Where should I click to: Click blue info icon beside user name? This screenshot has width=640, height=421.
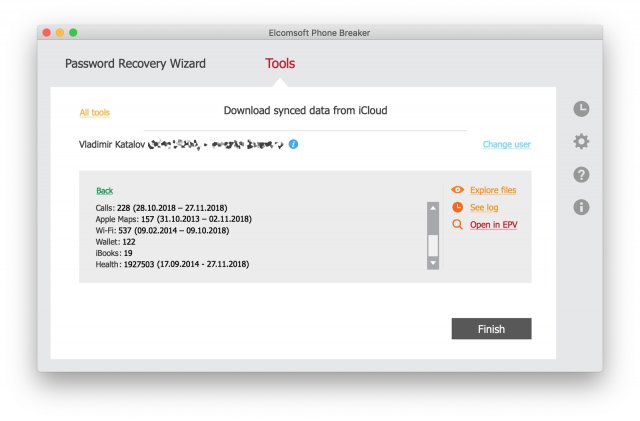pos(293,144)
